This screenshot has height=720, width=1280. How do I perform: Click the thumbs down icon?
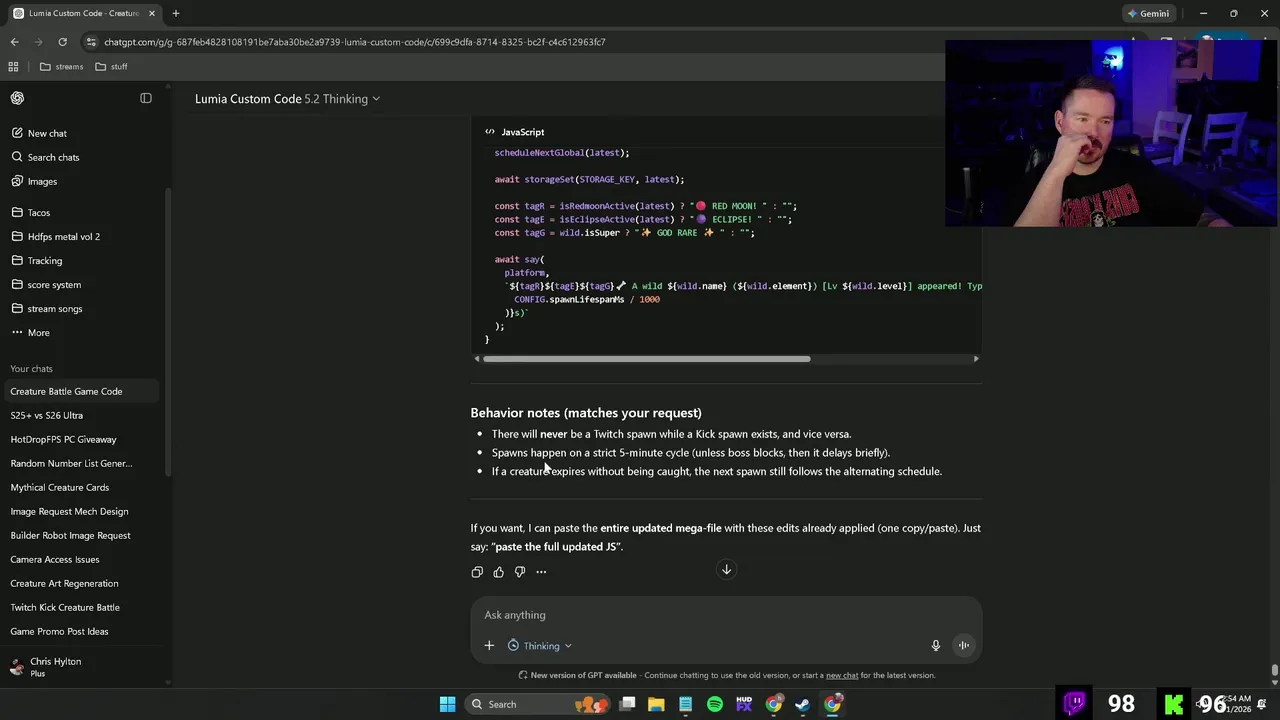click(x=520, y=572)
